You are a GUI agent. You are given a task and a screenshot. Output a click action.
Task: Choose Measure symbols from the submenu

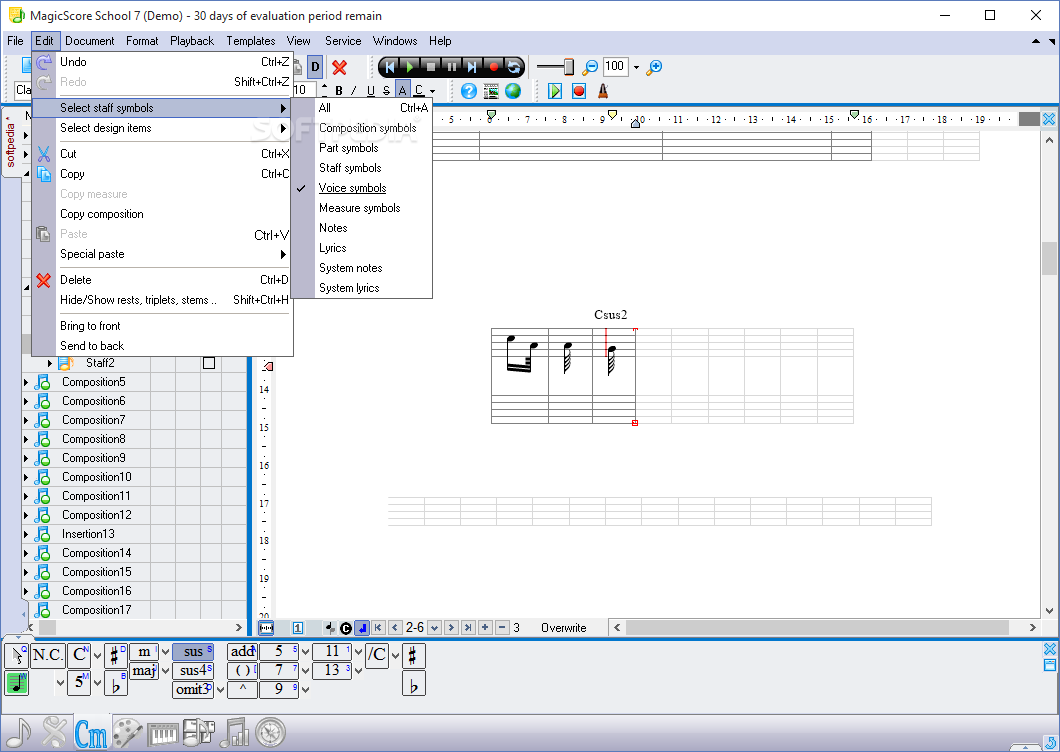[x=360, y=208]
